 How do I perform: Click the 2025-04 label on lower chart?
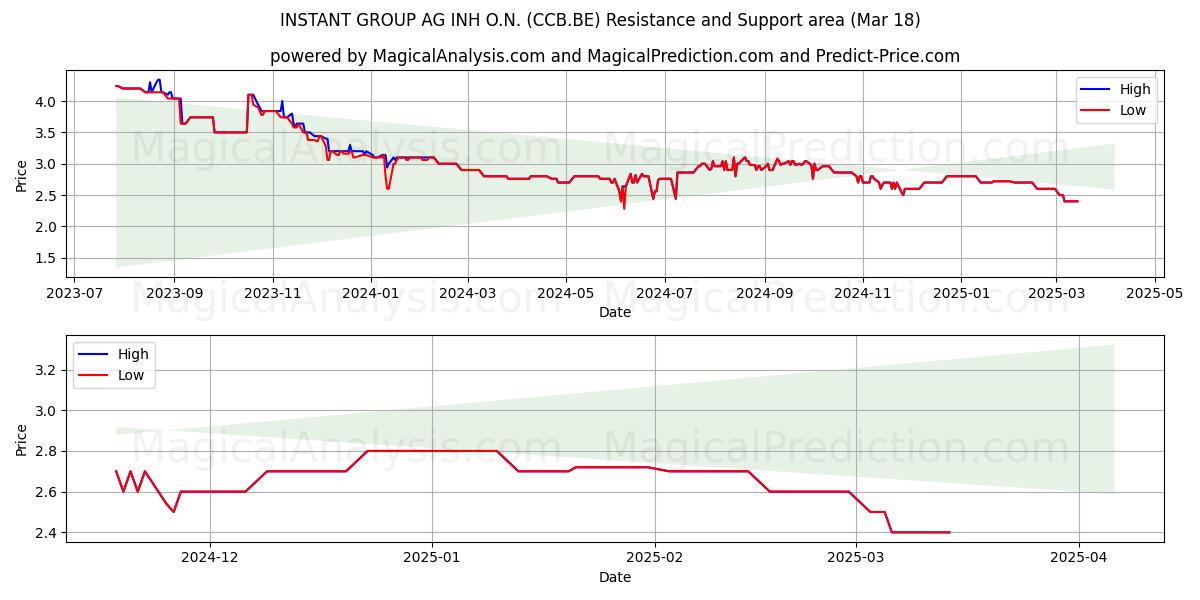(1079, 558)
